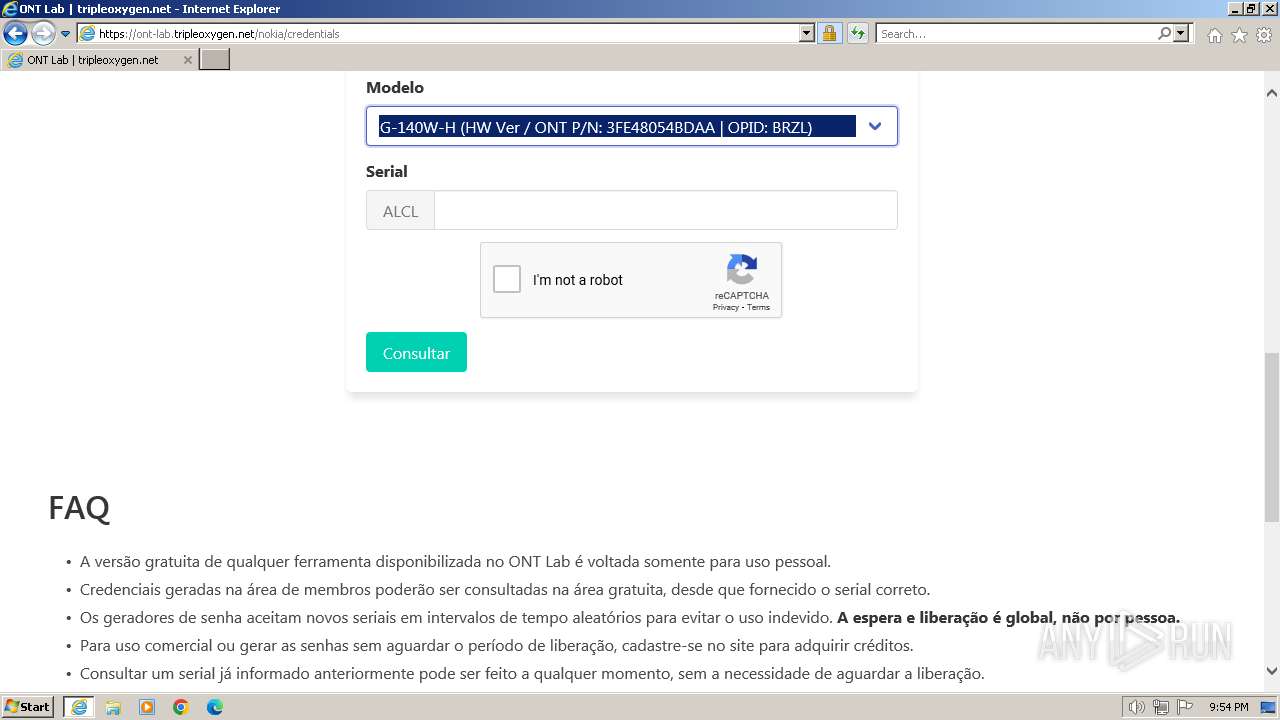Click the Modelo dropdown chevron
Image resolution: width=1280 pixels, height=720 pixels.
[x=875, y=126]
